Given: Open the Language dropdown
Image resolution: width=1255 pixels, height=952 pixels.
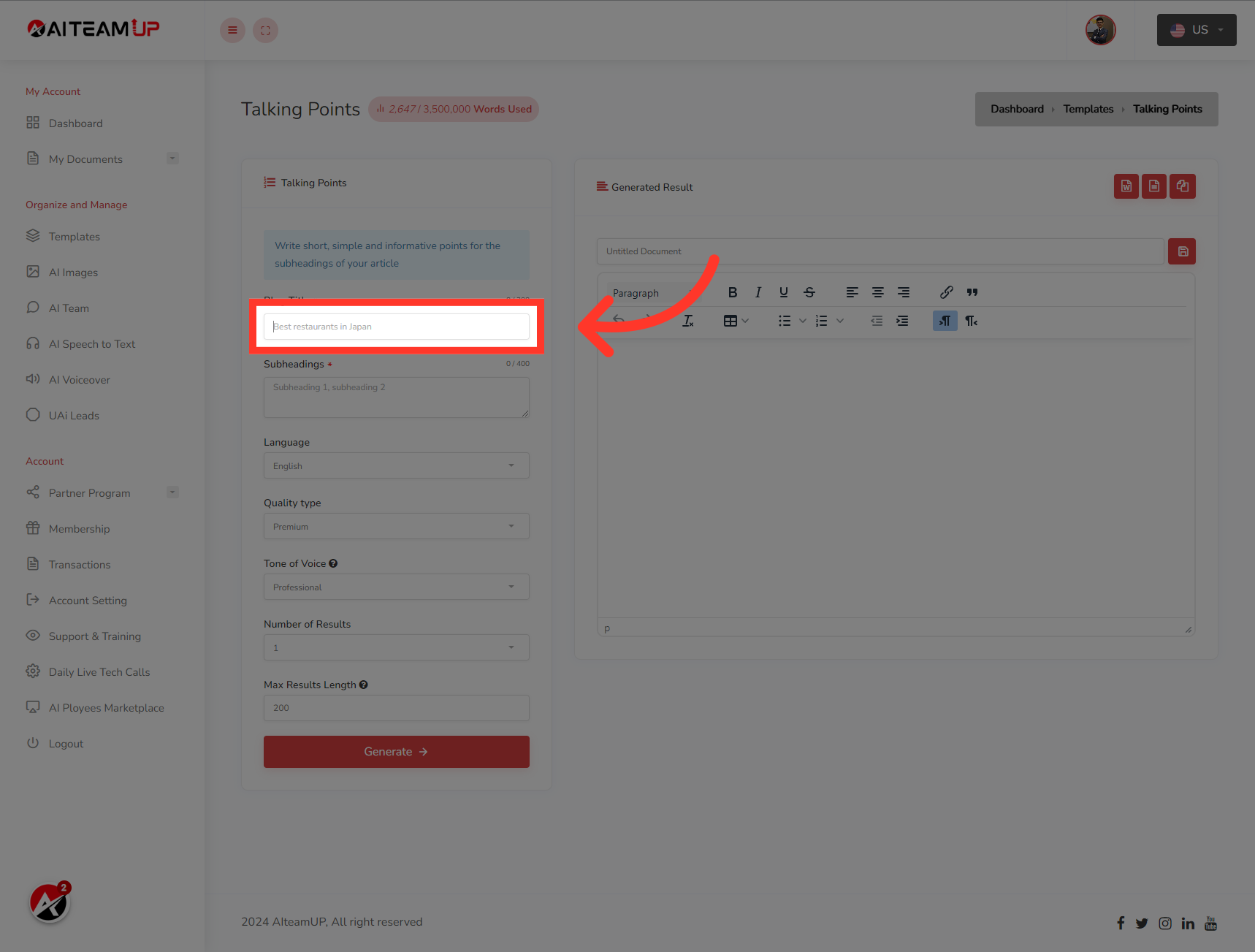Looking at the screenshot, I should [396, 465].
